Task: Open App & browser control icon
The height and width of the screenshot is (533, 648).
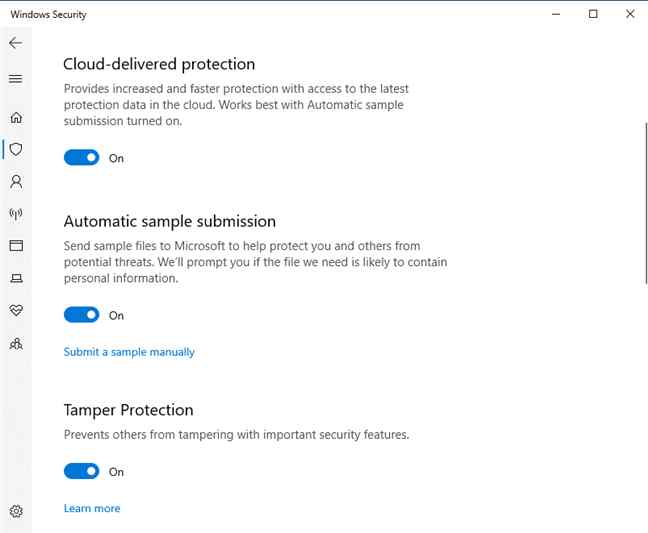Action: 16,245
